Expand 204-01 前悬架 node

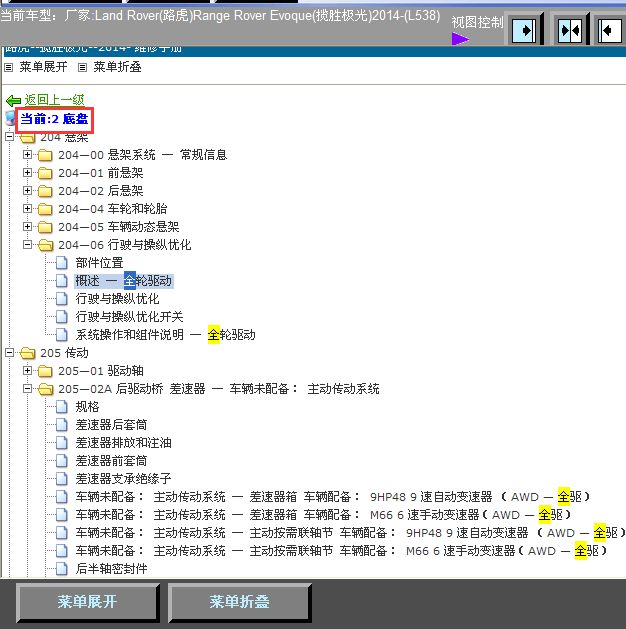coord(27,172)
